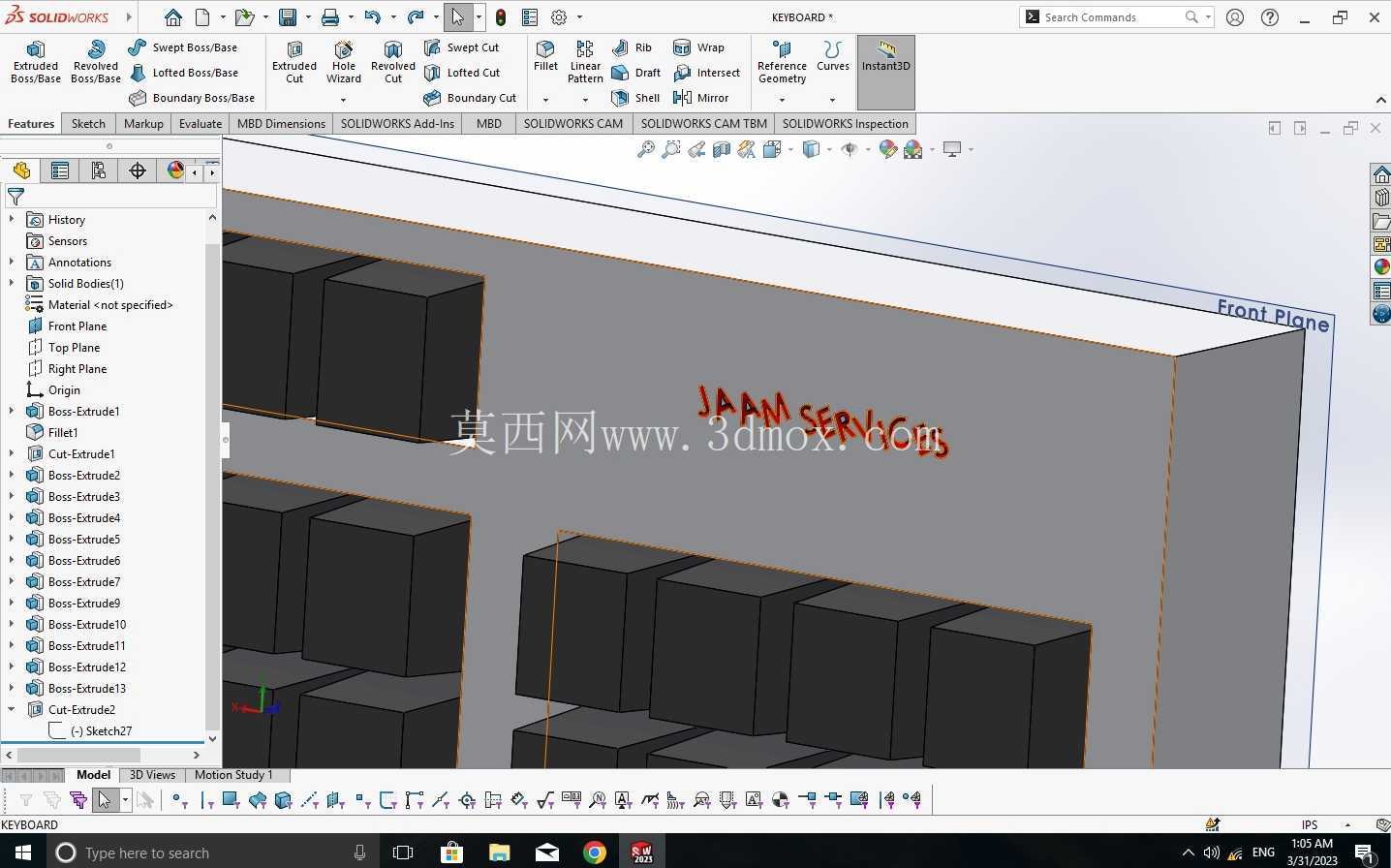The width and height of the screenshot is (1391, 868).
Task: Switch to the Motion Study 1 tab
Action: [233, 775]
